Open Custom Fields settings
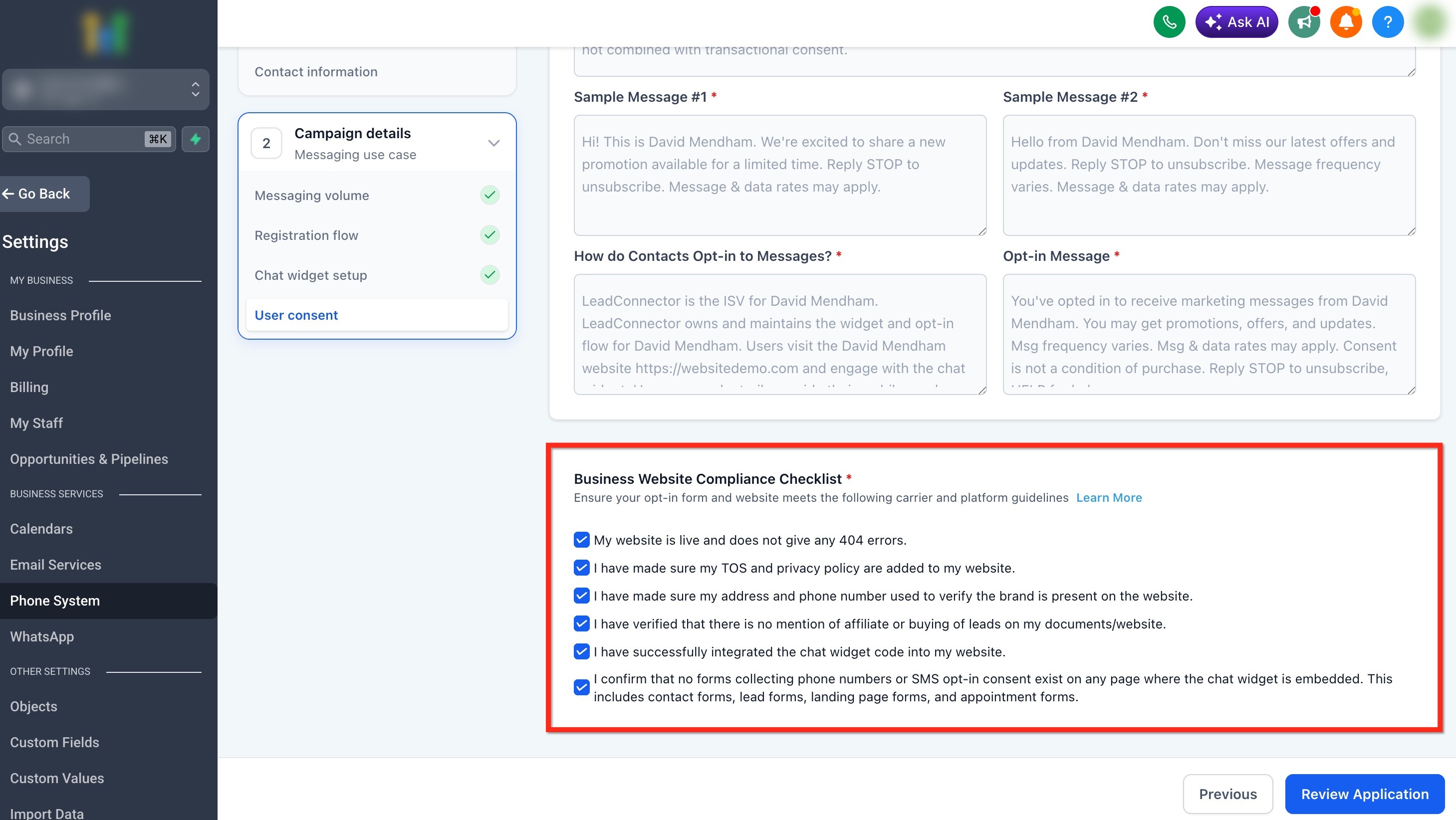Viewport: 1456px width, 820px height. 54,742
